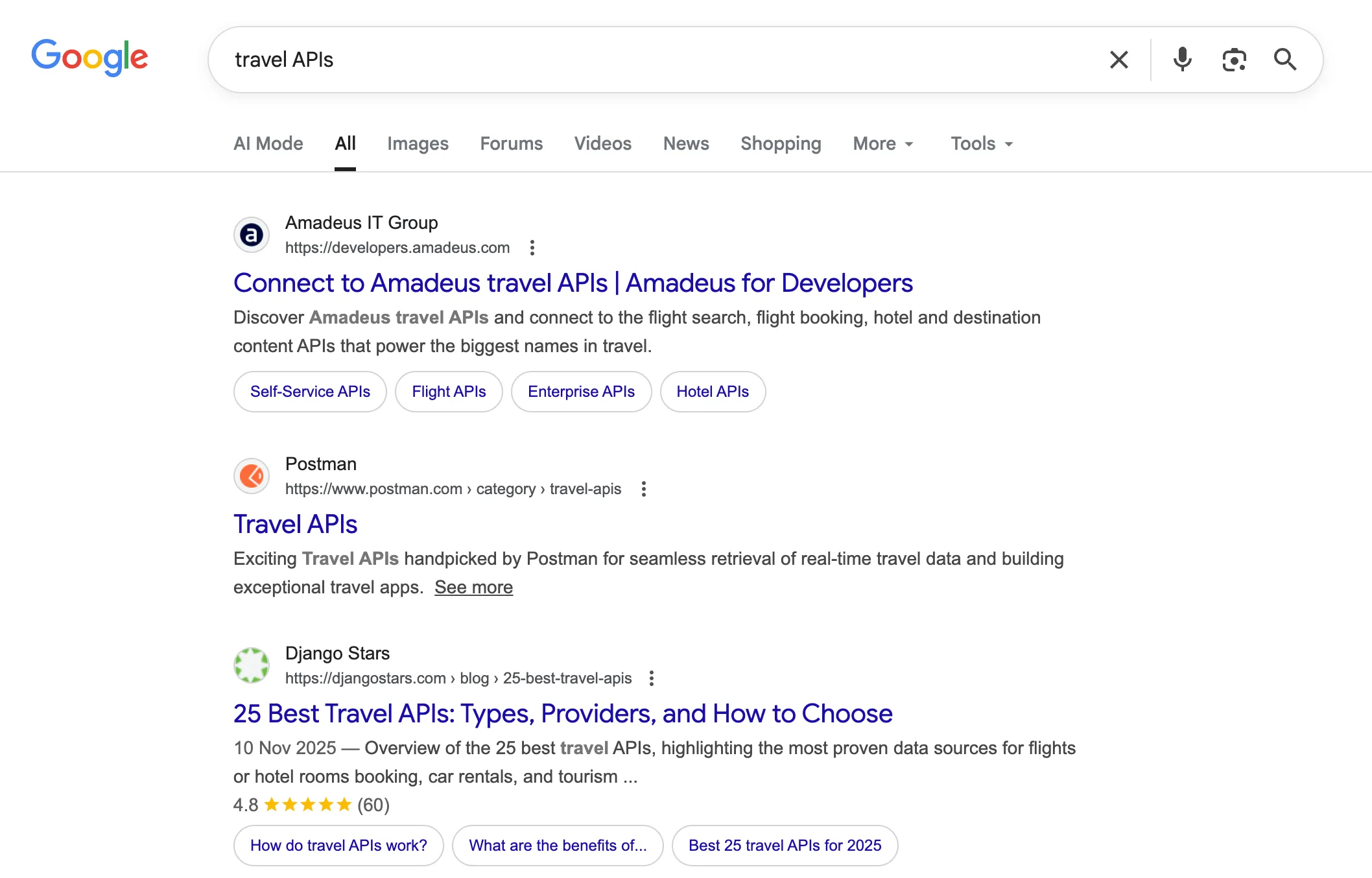Open the Postman Travel APIs result
The width and height of the screenshot is (1372, 878).
coord(295,524)
